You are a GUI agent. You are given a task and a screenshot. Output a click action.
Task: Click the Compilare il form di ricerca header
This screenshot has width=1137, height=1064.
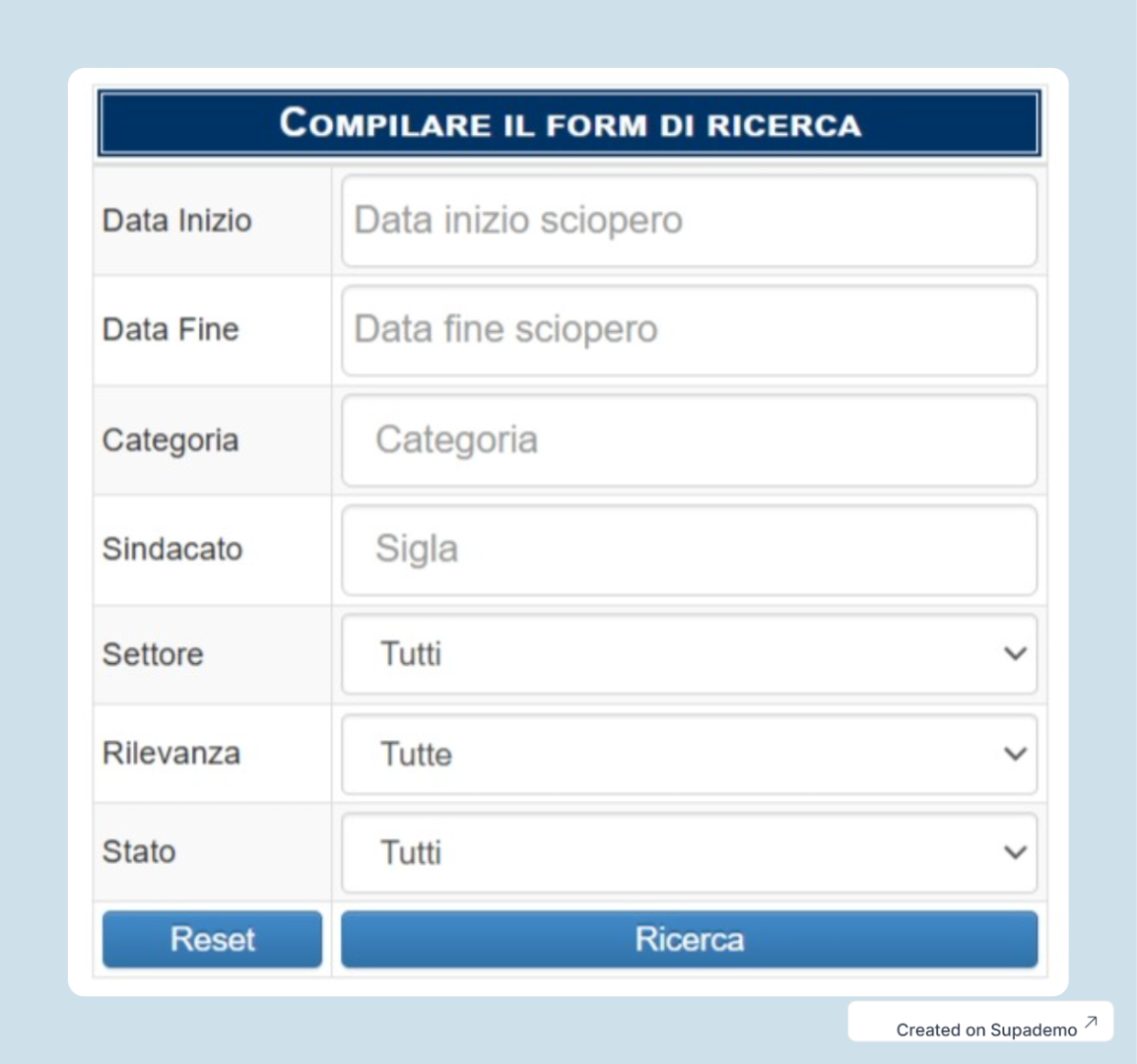569,124
